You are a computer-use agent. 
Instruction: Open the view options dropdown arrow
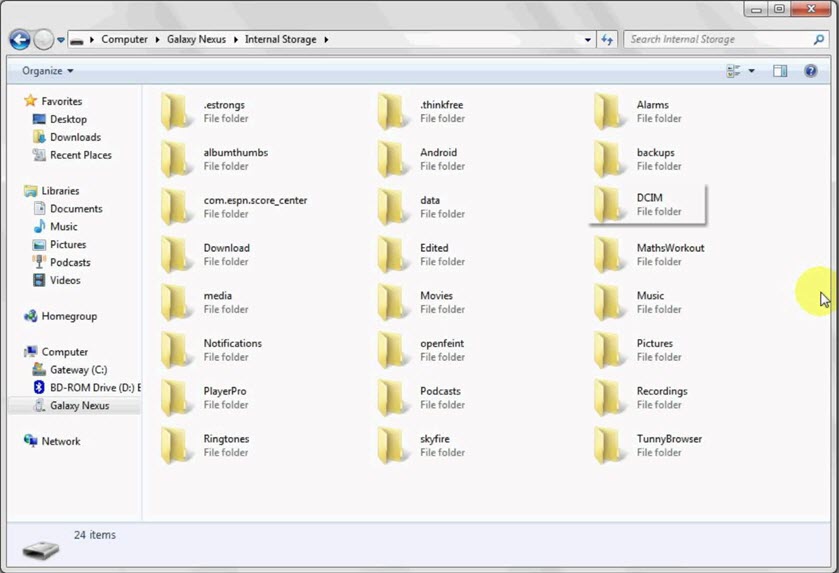[x=752, y=71]
